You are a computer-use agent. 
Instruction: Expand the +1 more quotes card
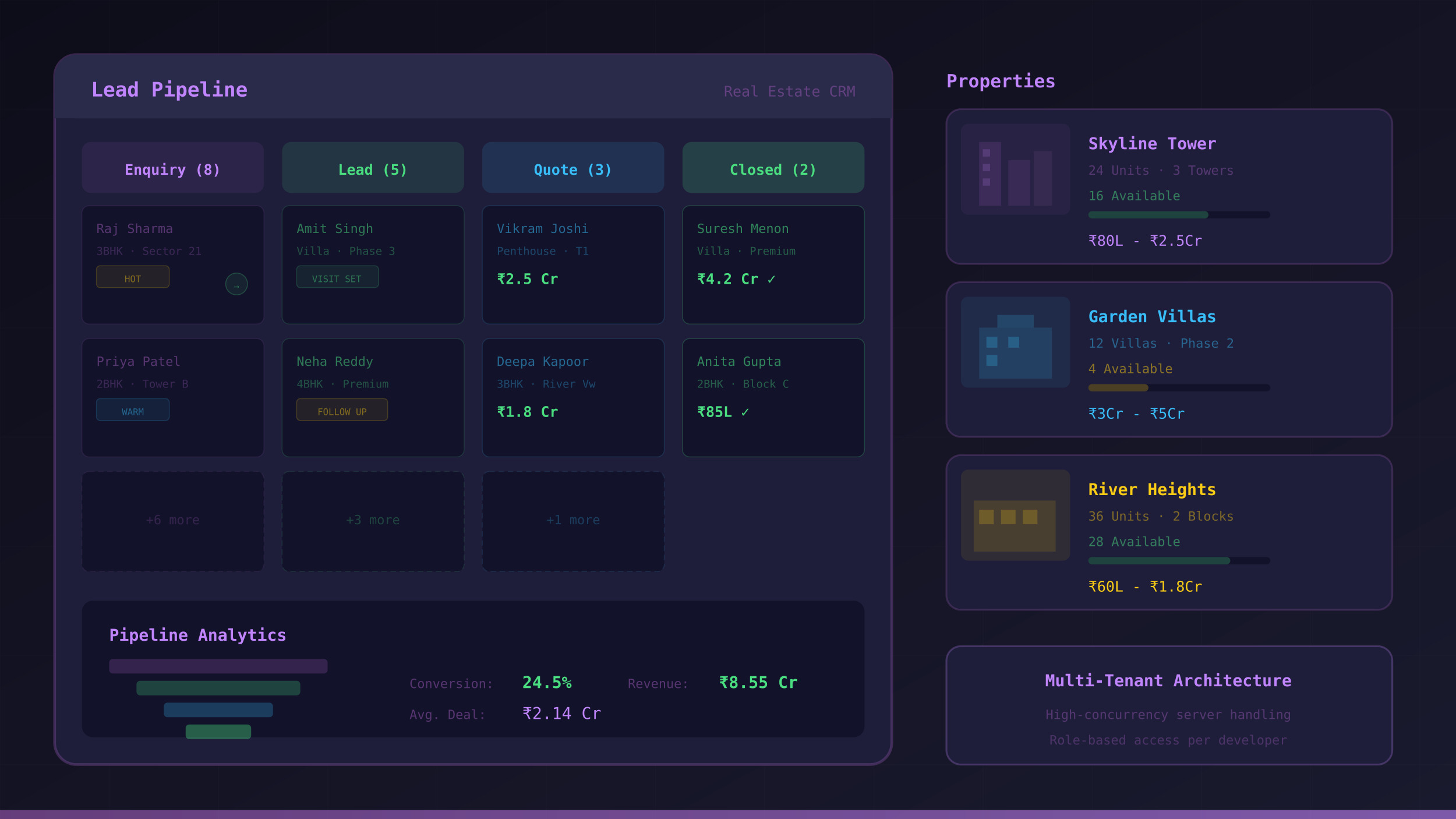(573, 521)
